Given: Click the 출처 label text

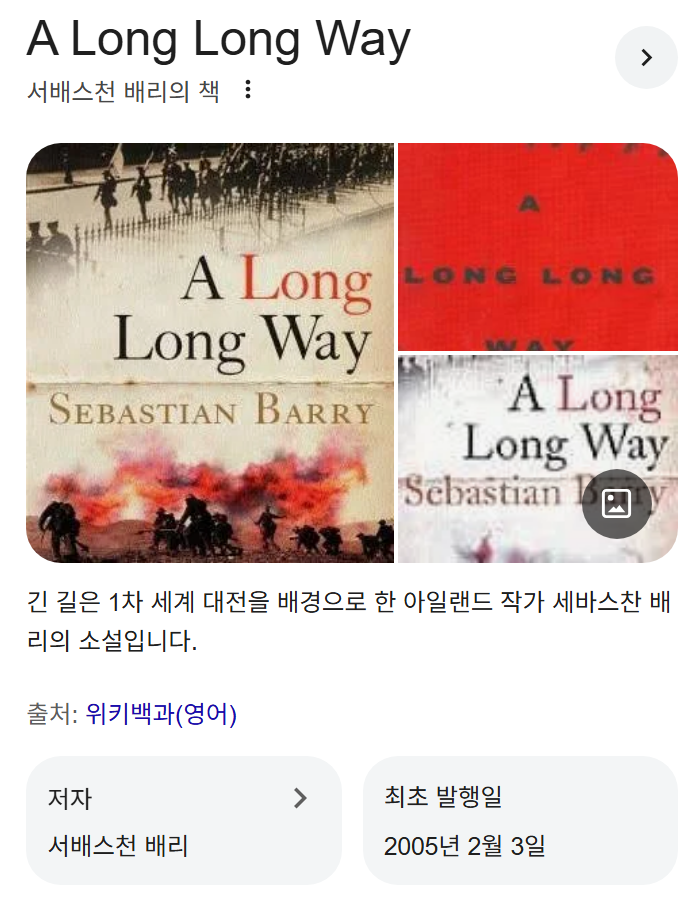Looking at the screenshot, I should [x=52, y=714].
